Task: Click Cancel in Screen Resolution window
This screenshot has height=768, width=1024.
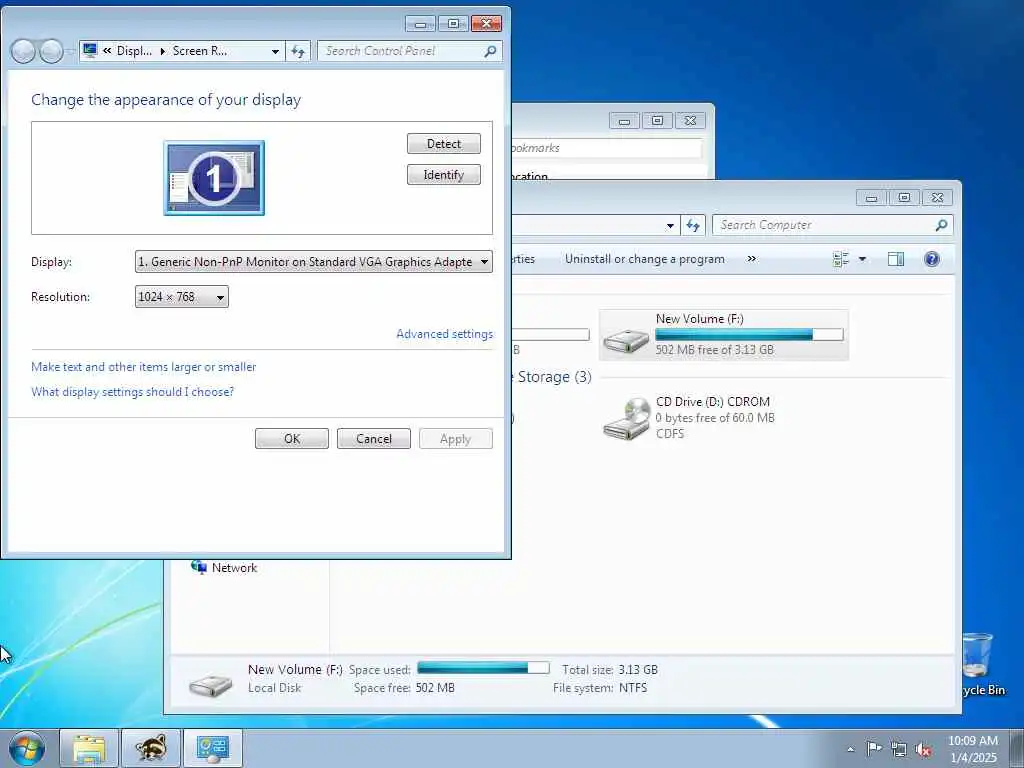Action: (x=374, y=439)
